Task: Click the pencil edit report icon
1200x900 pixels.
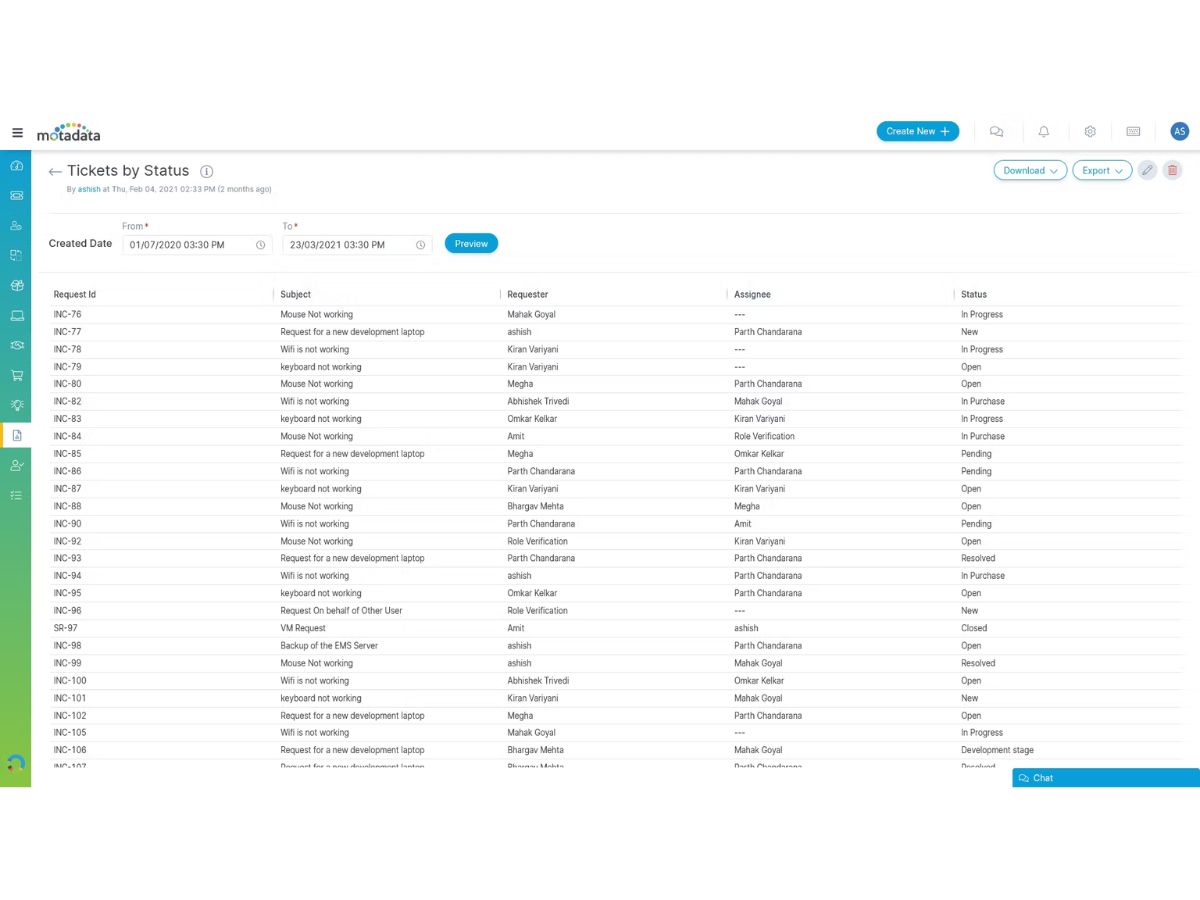Action: click(x=1147, y=170)
